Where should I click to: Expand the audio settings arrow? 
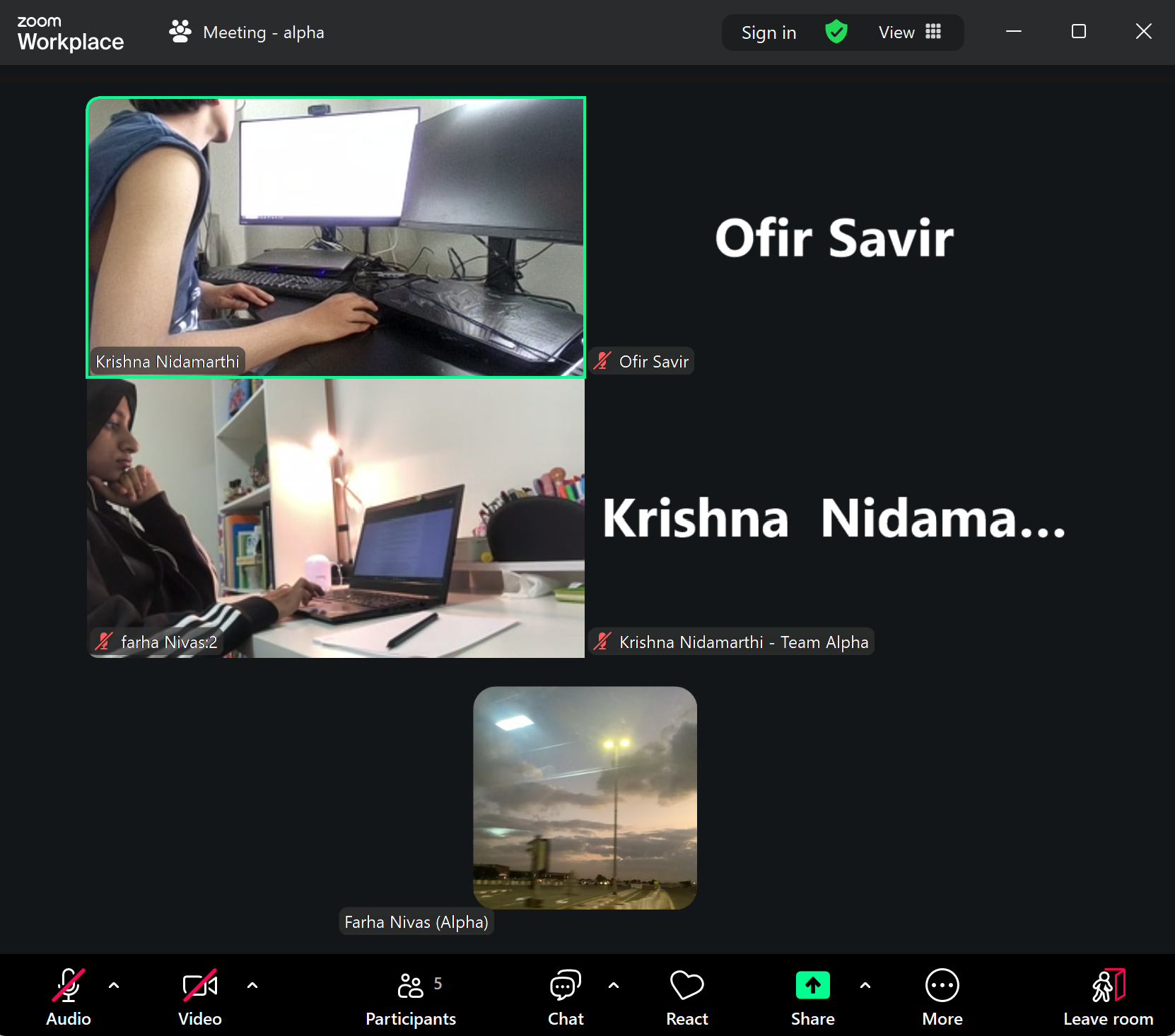(x=114, y=985)
